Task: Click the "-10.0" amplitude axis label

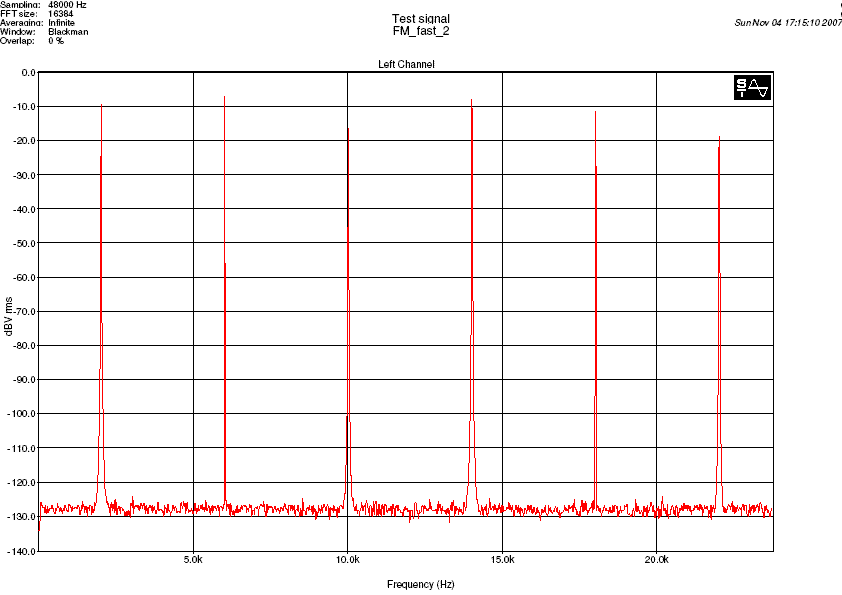Action: pyautogui.click(x=24, y=106)
